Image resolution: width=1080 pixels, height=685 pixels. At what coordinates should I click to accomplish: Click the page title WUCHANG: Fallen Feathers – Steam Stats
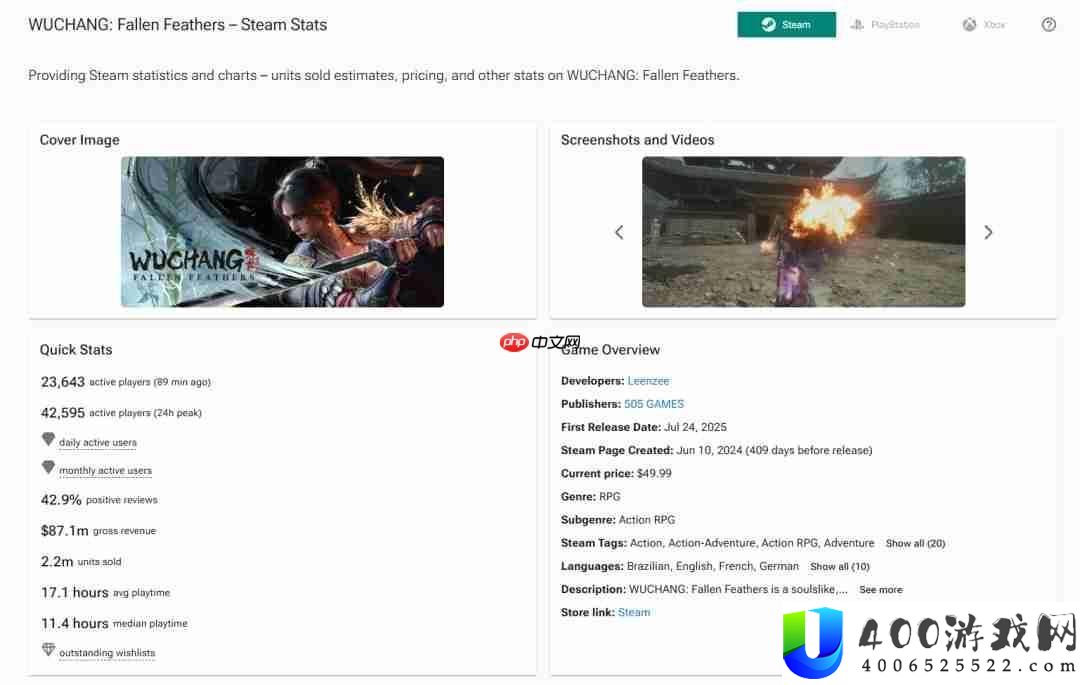coord(178,25)
